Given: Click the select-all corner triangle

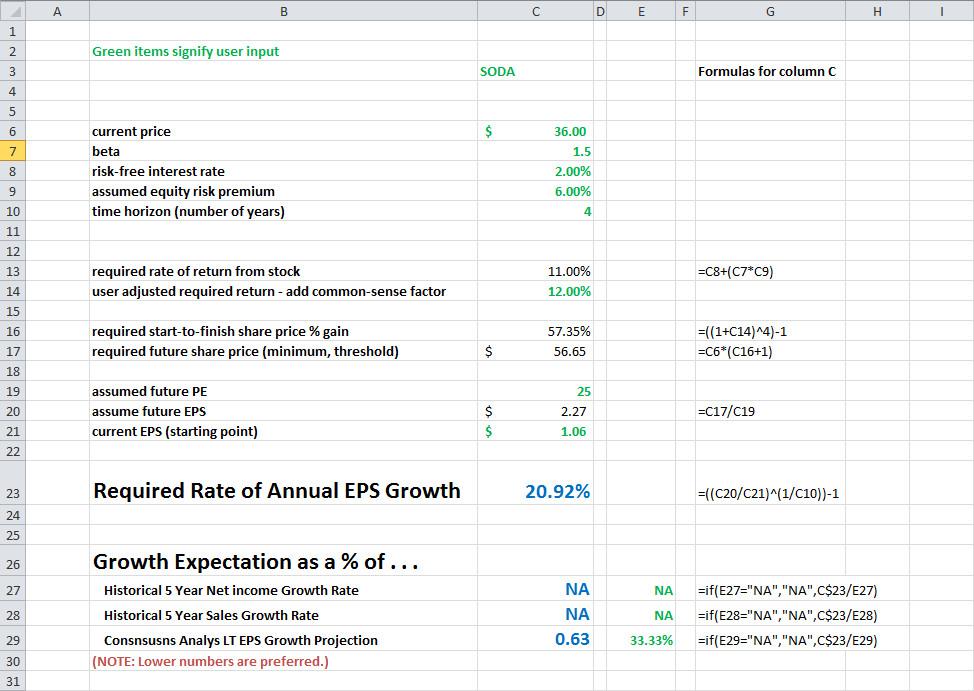Looking at the screenshot, I should point(12,11).
